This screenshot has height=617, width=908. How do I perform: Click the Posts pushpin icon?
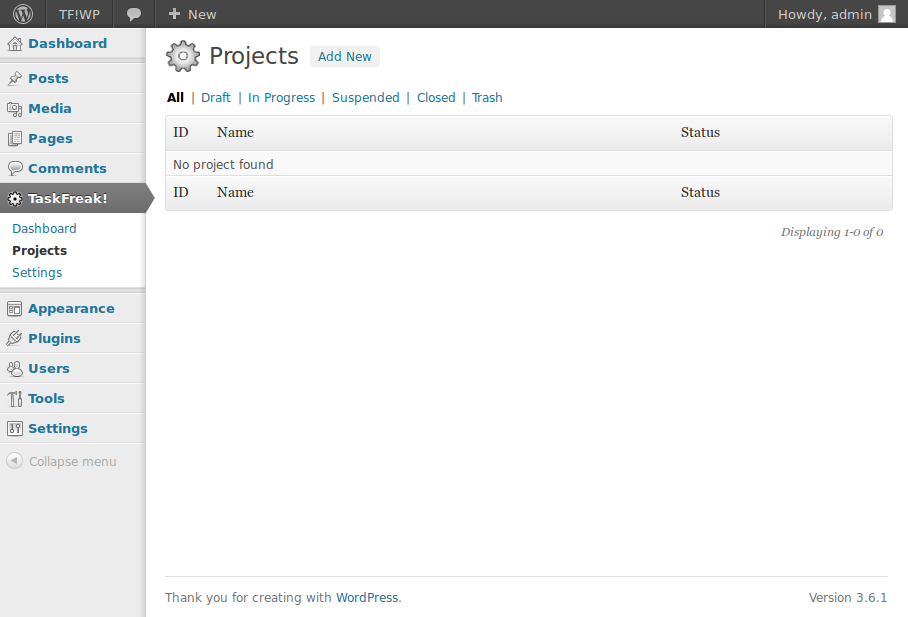14,78
